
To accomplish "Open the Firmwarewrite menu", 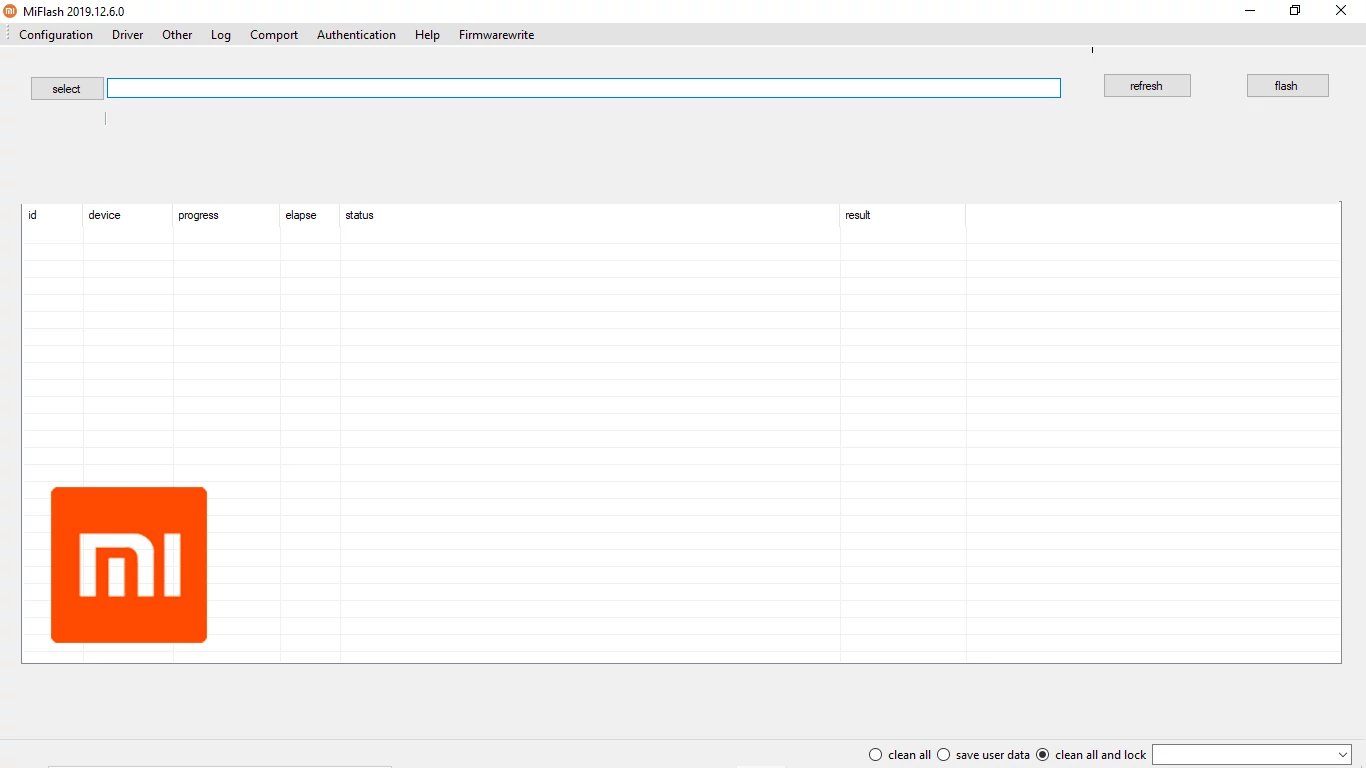I will pyautogui.click(x=496, y=35).
